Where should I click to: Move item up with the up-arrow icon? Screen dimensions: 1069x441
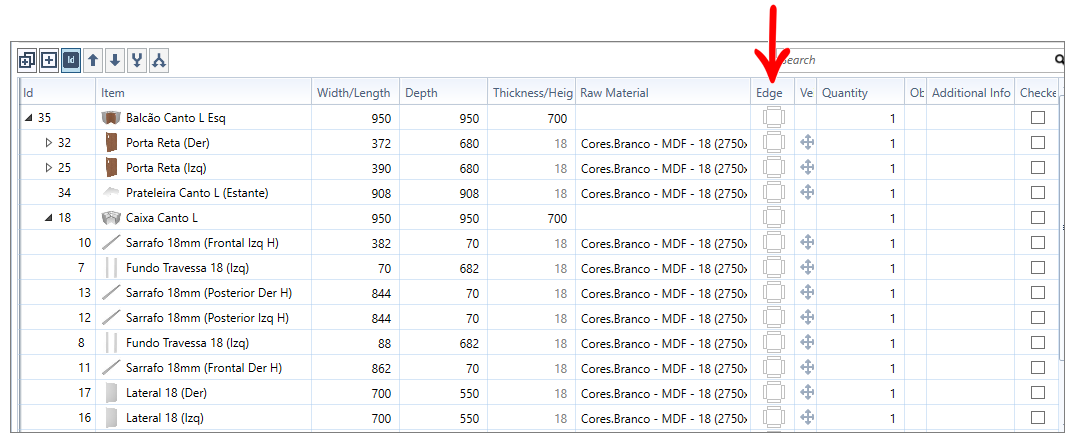tap(93, 61)
